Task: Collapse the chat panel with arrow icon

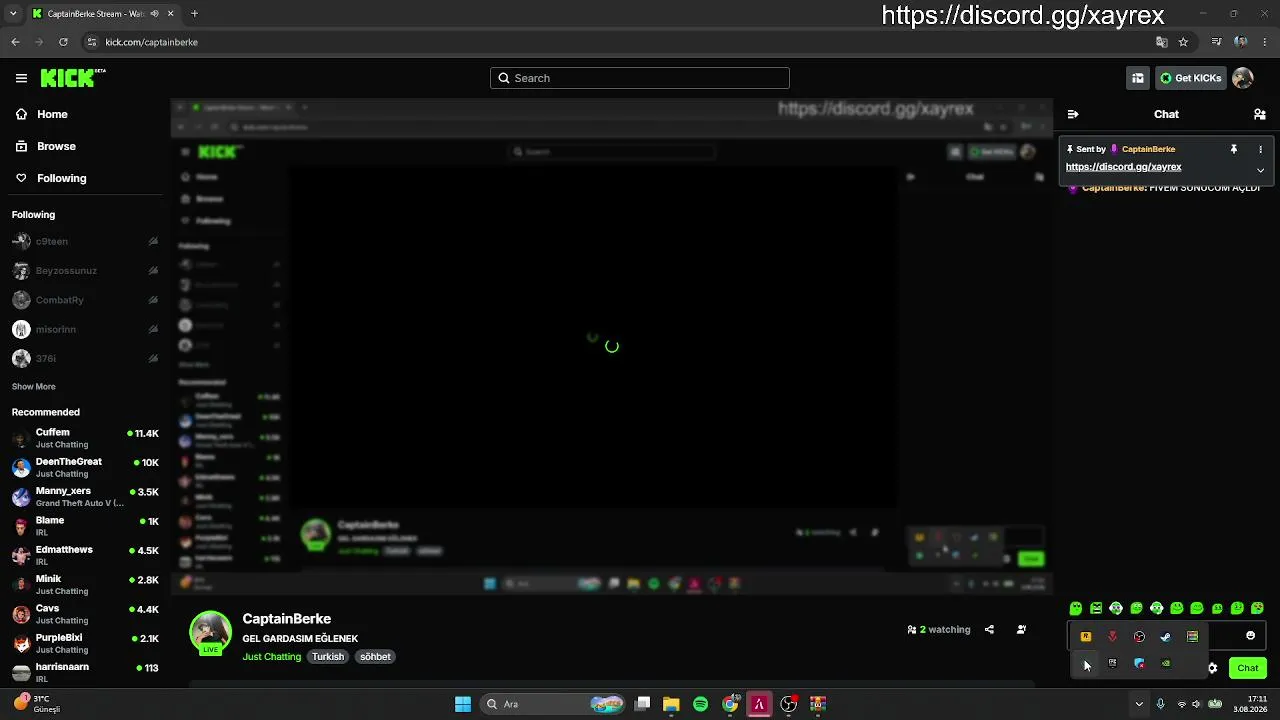Action: pos(1073,114)
